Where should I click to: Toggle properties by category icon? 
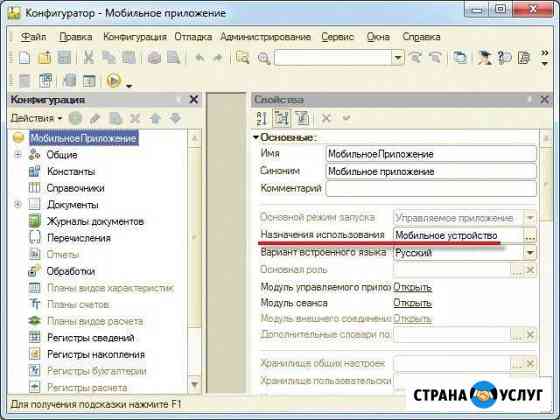coord(281,118)
